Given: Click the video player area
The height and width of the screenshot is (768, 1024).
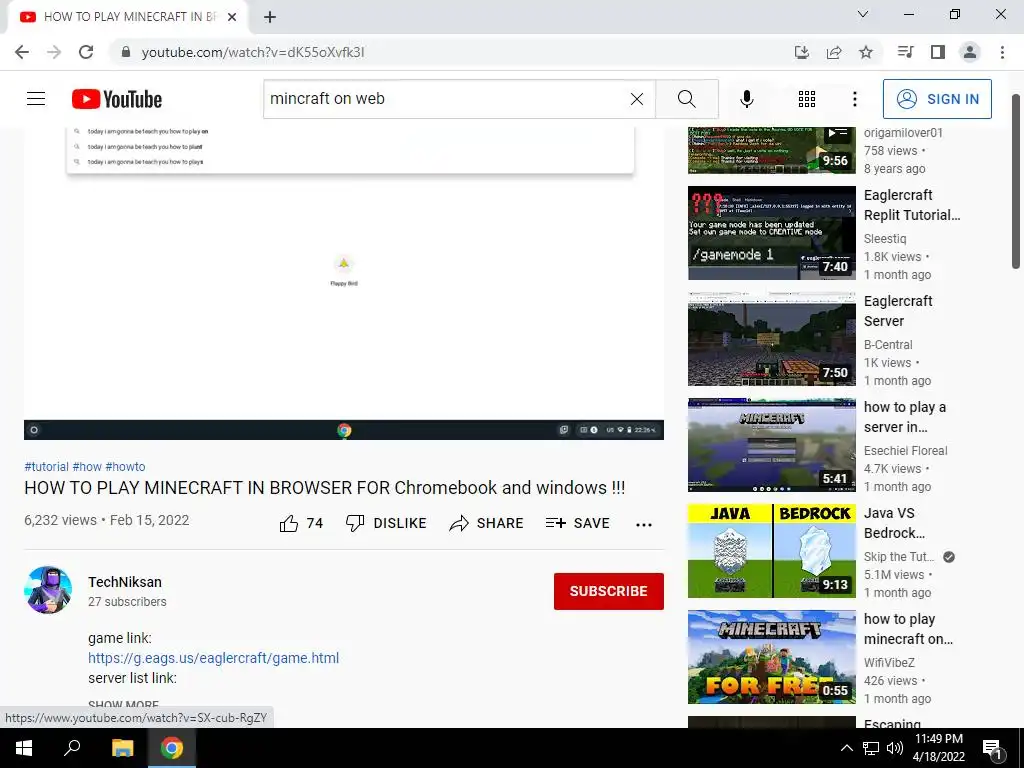Looking at the screenshot, I should (x=344, y=283).
